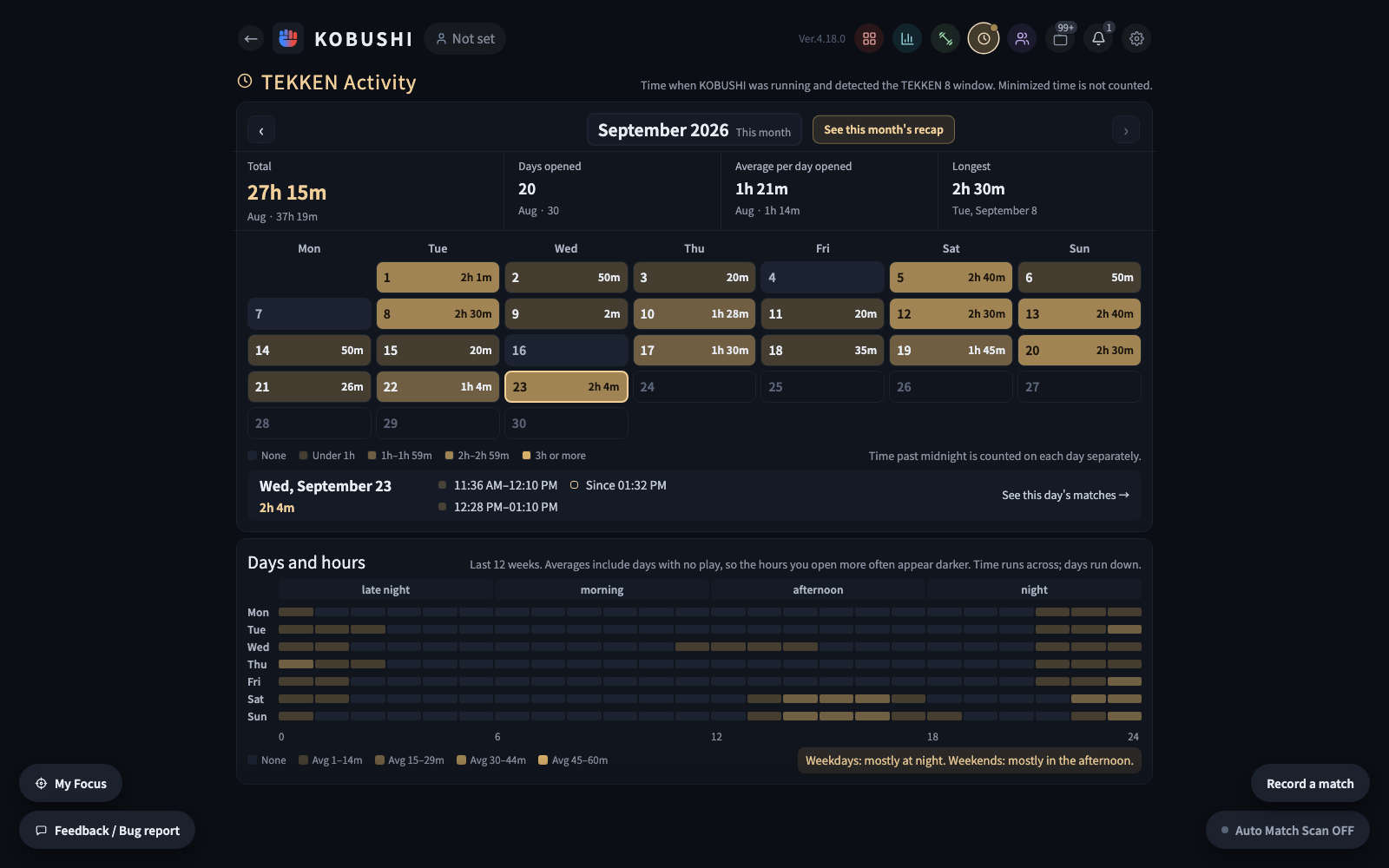
Task: Toggle Auto Match Scan OFF
Action: (x=1287, y=830)
